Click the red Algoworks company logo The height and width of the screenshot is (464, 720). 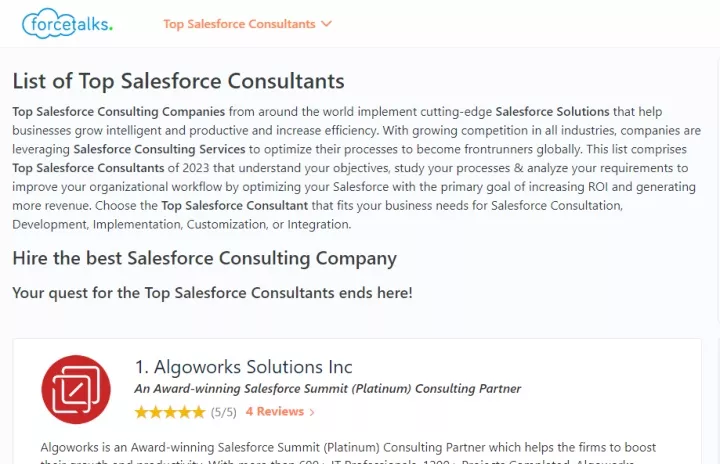[76, 389]
